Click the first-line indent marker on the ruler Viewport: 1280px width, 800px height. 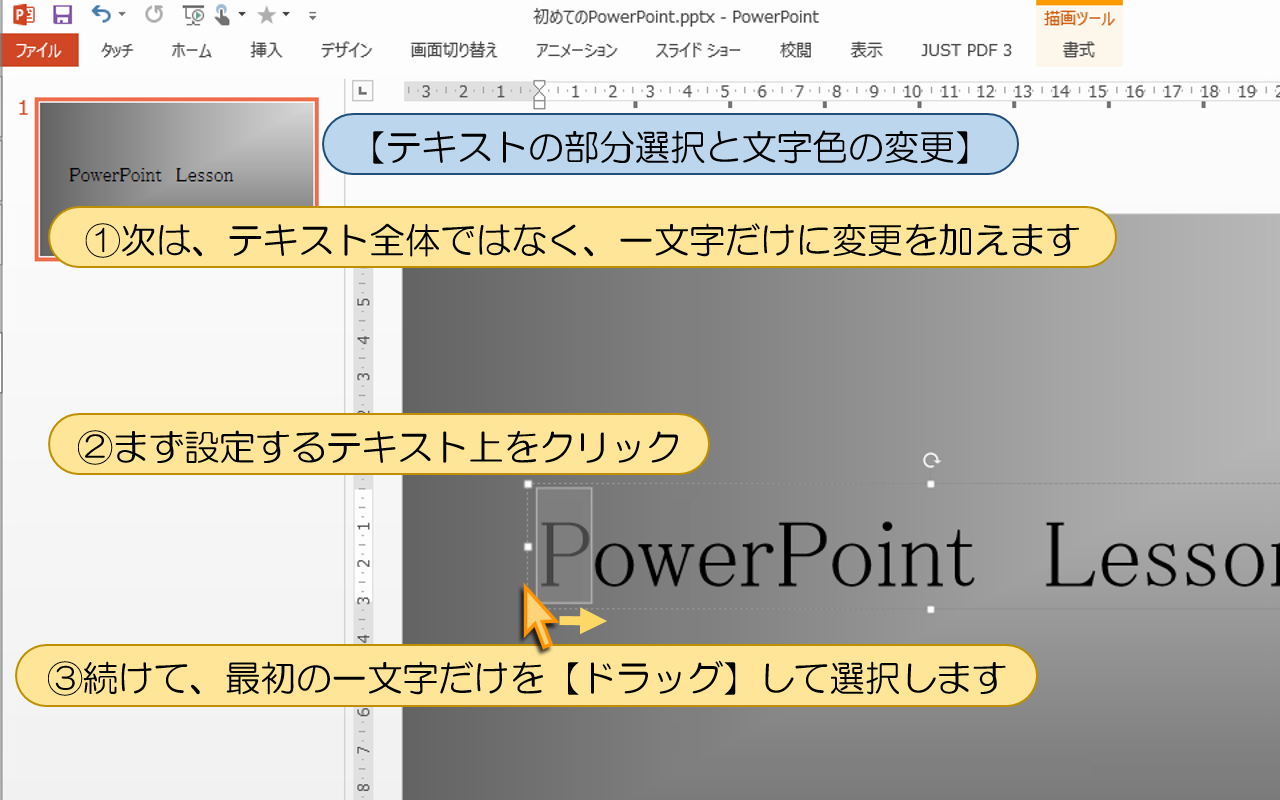(x=540, y=87)
